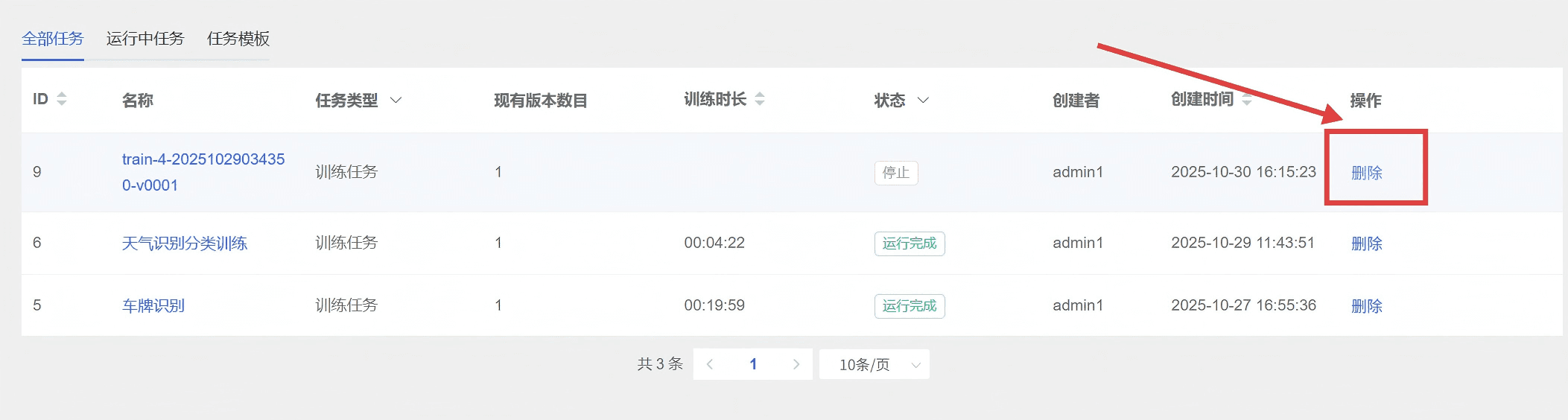Screen dimensions: 1568x420
Task: Sort by creation time (创建时间)
Action: click(1246, 100)
